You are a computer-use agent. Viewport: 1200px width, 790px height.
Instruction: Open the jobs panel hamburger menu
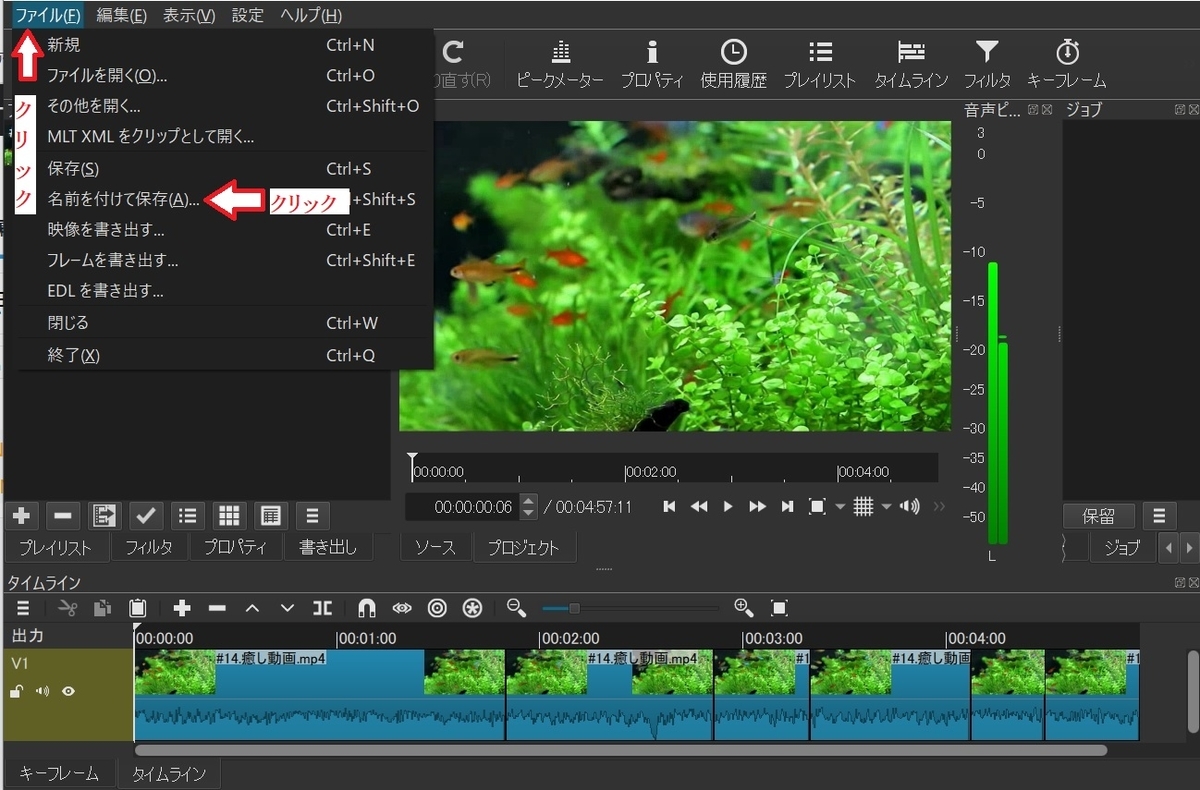pos(1160,516)
